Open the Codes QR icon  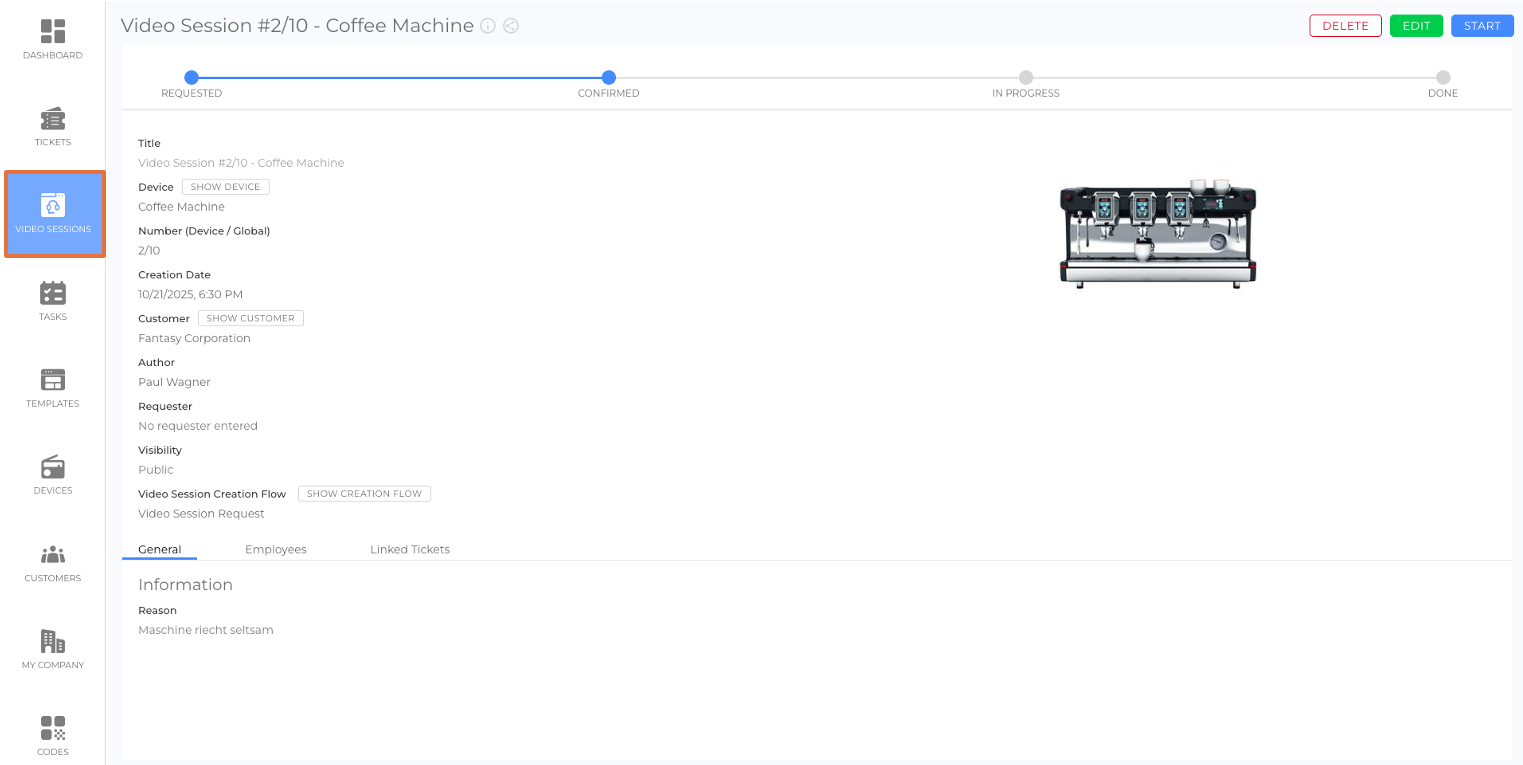53,728
